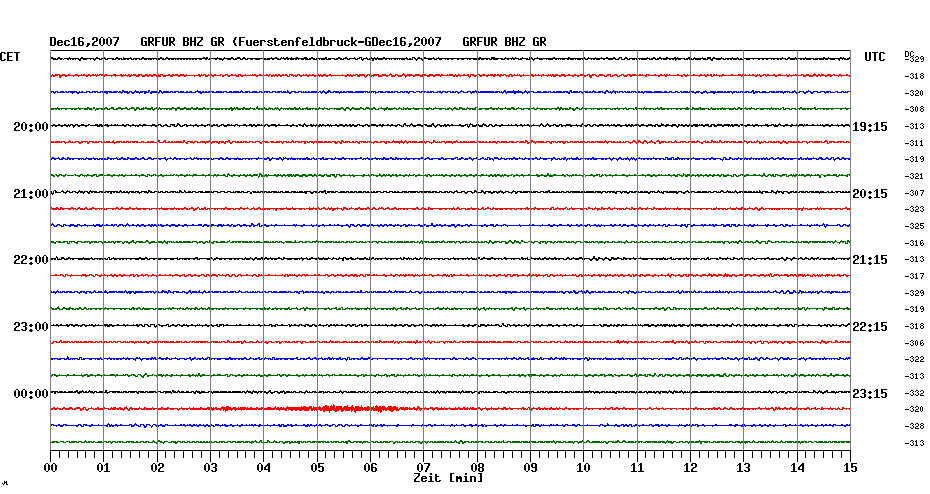Select the 23:00 CET time label

click(31, 327)
